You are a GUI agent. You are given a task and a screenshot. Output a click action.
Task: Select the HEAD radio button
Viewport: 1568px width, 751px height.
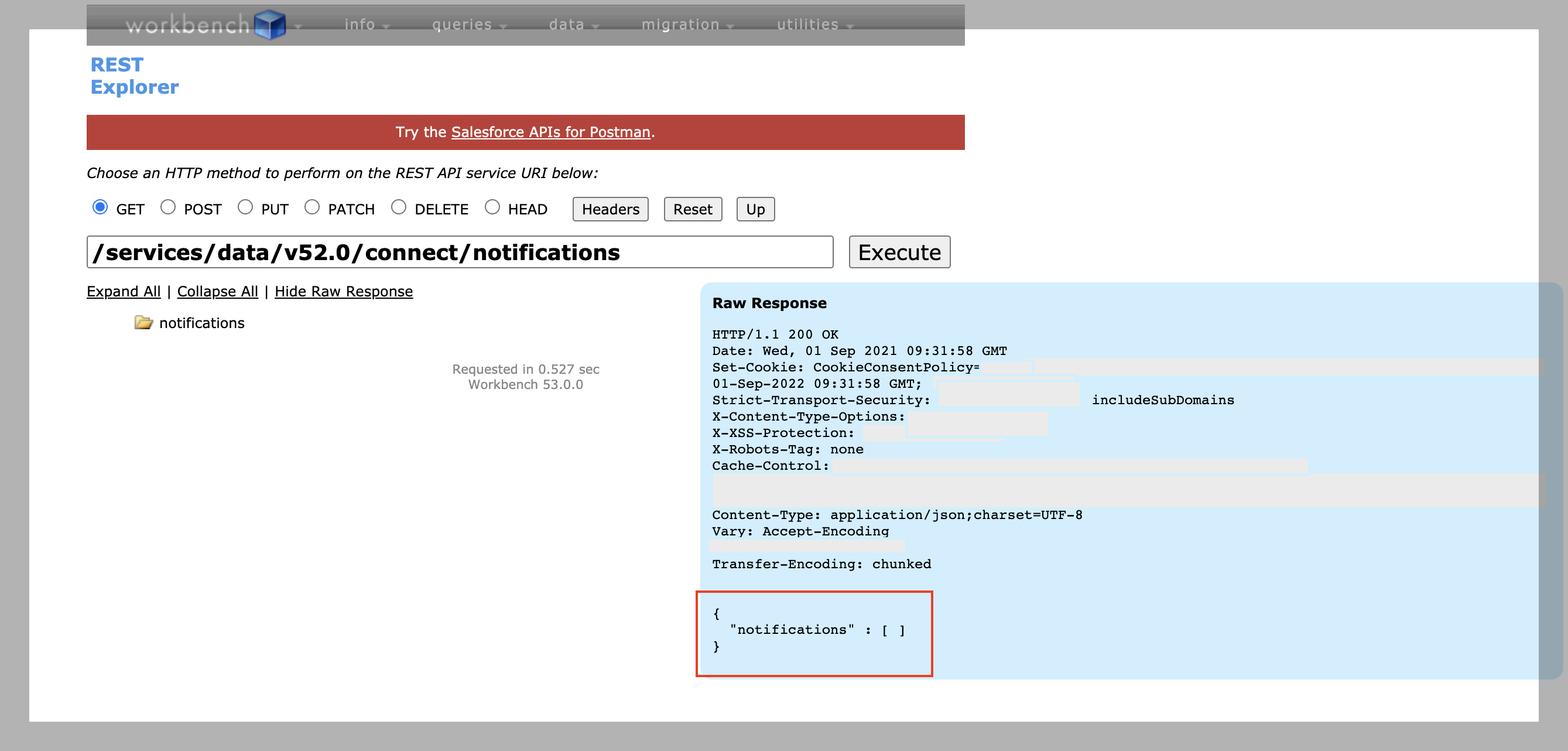pyautogui.click(x=492, y=207)
